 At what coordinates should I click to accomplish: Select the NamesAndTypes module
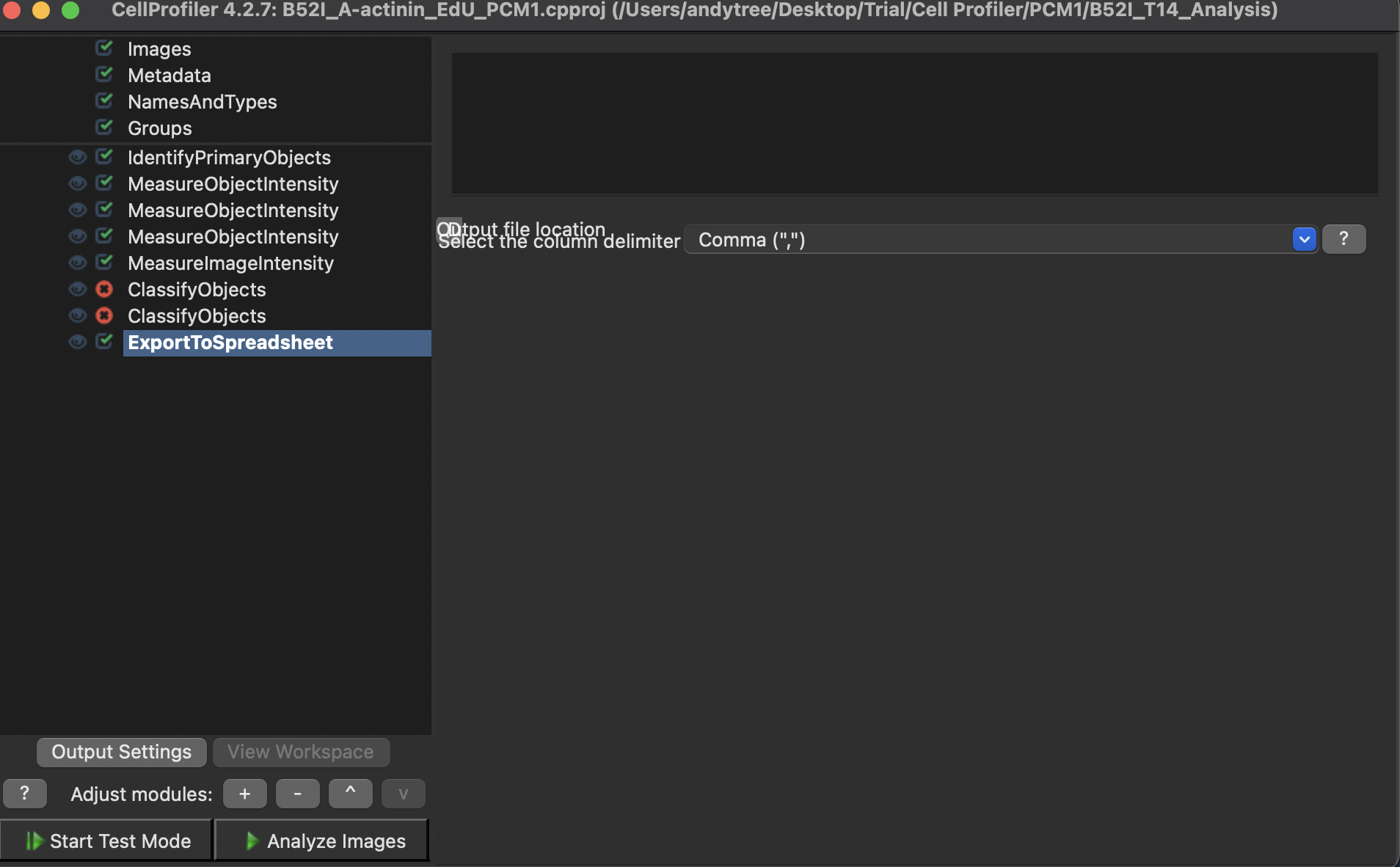tap(203, 101)
